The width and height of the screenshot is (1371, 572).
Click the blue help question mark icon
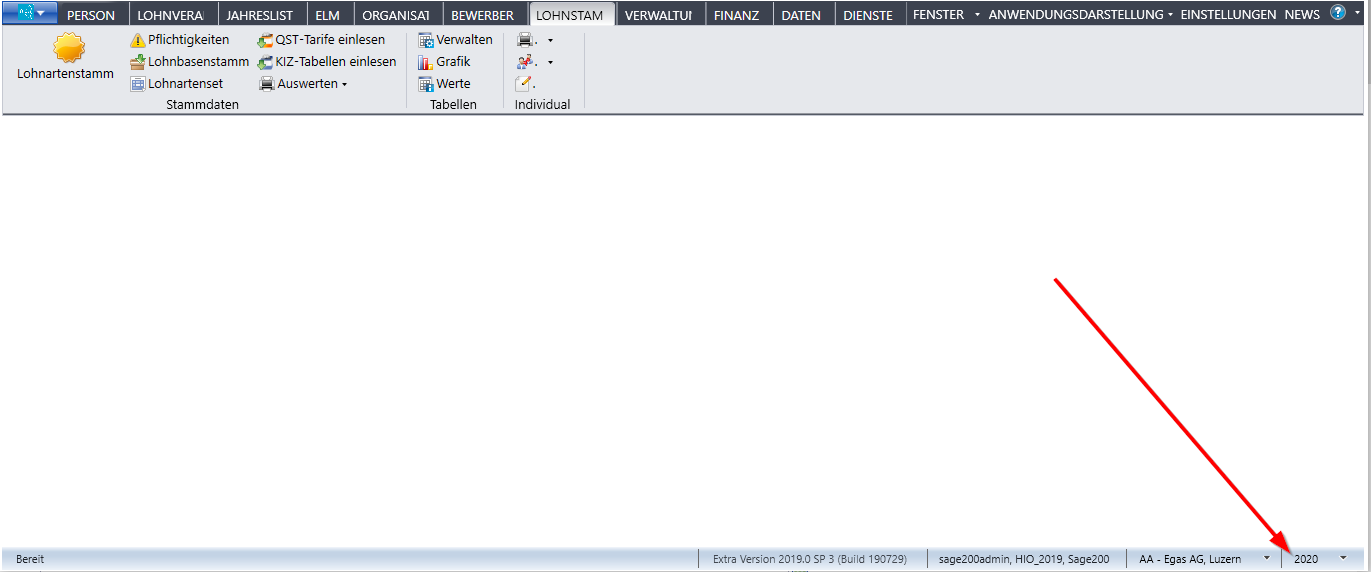[x=1338, y=13]
